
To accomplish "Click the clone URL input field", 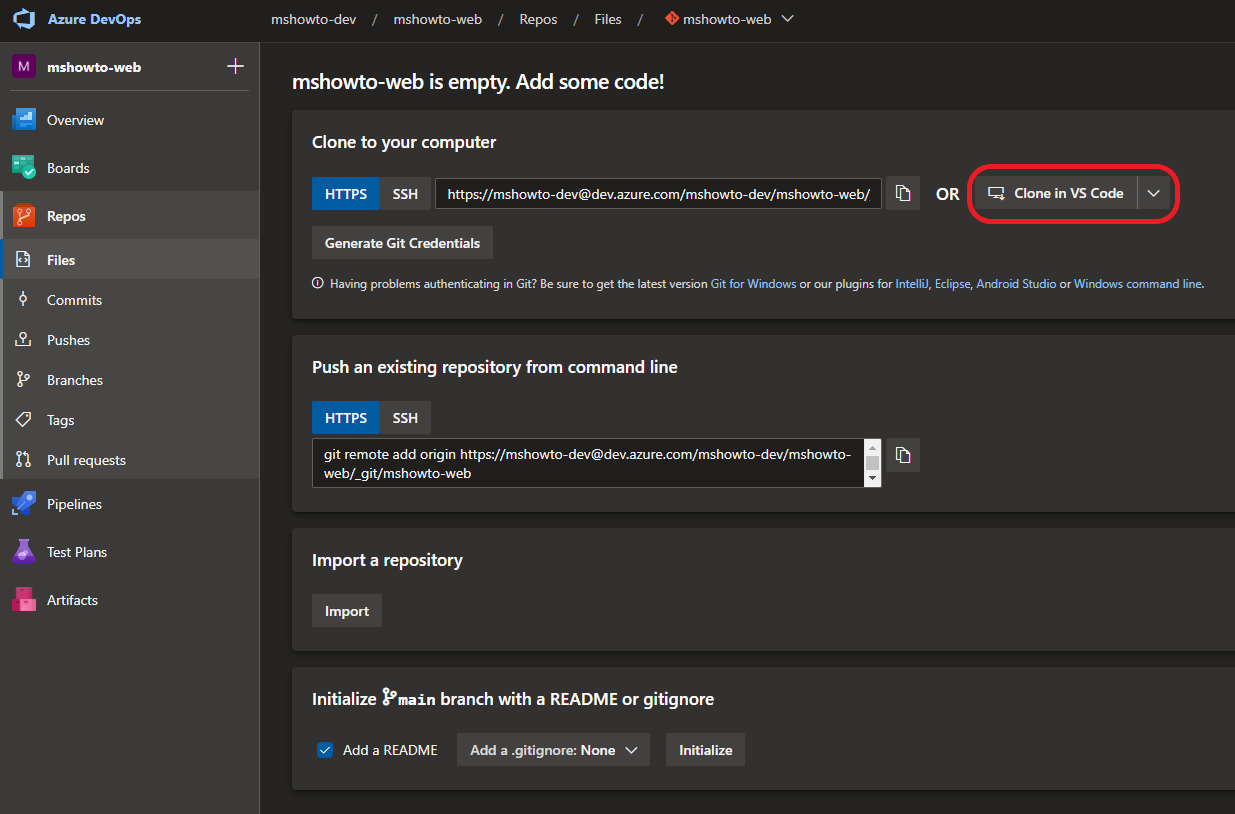I will (x=659, y=194).
